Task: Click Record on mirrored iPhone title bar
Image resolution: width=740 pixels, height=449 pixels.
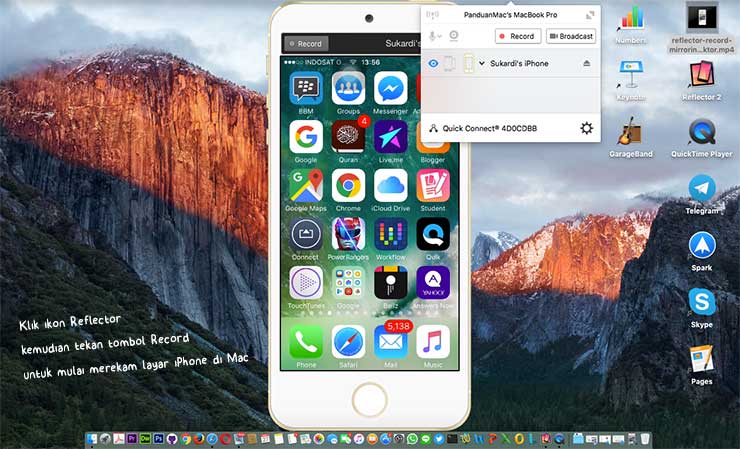Action: (305, 43)
